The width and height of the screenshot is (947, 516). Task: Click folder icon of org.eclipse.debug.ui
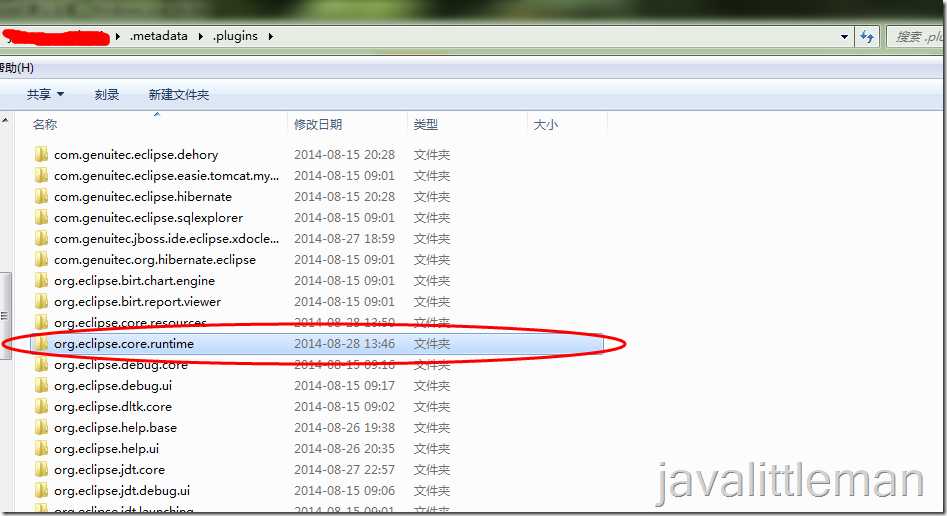[x=41, y=385]
